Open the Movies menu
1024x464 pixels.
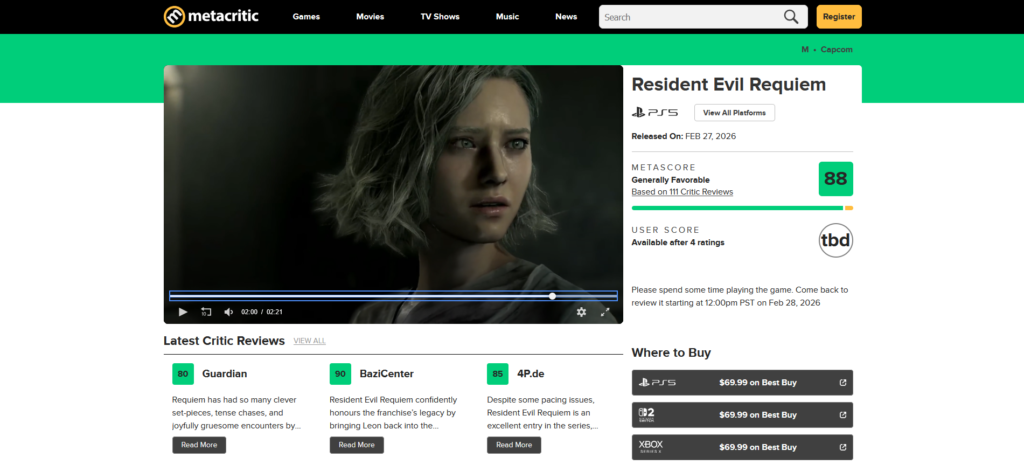point(370,17)
